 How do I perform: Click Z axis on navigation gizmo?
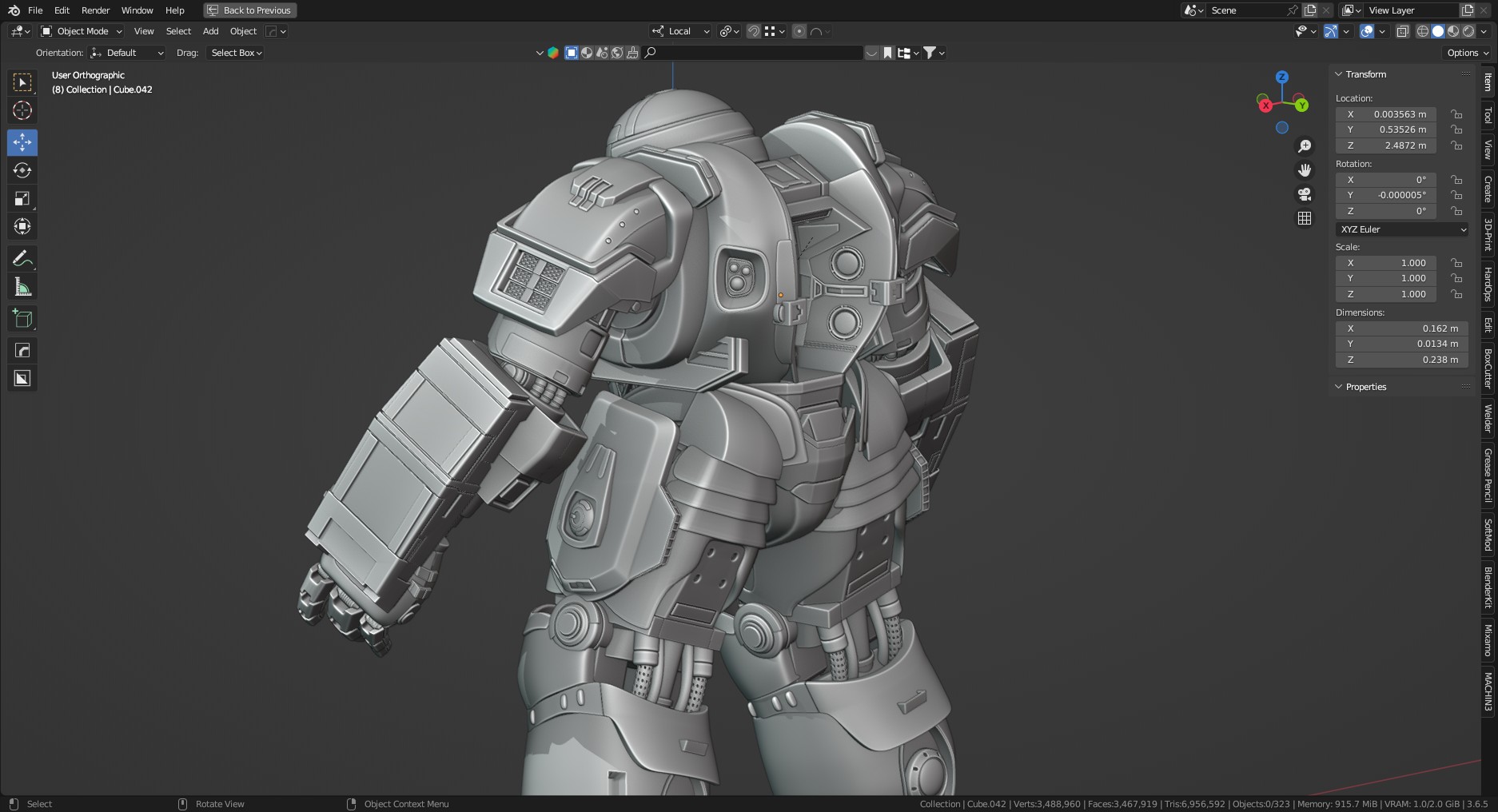click(1282, 78)
